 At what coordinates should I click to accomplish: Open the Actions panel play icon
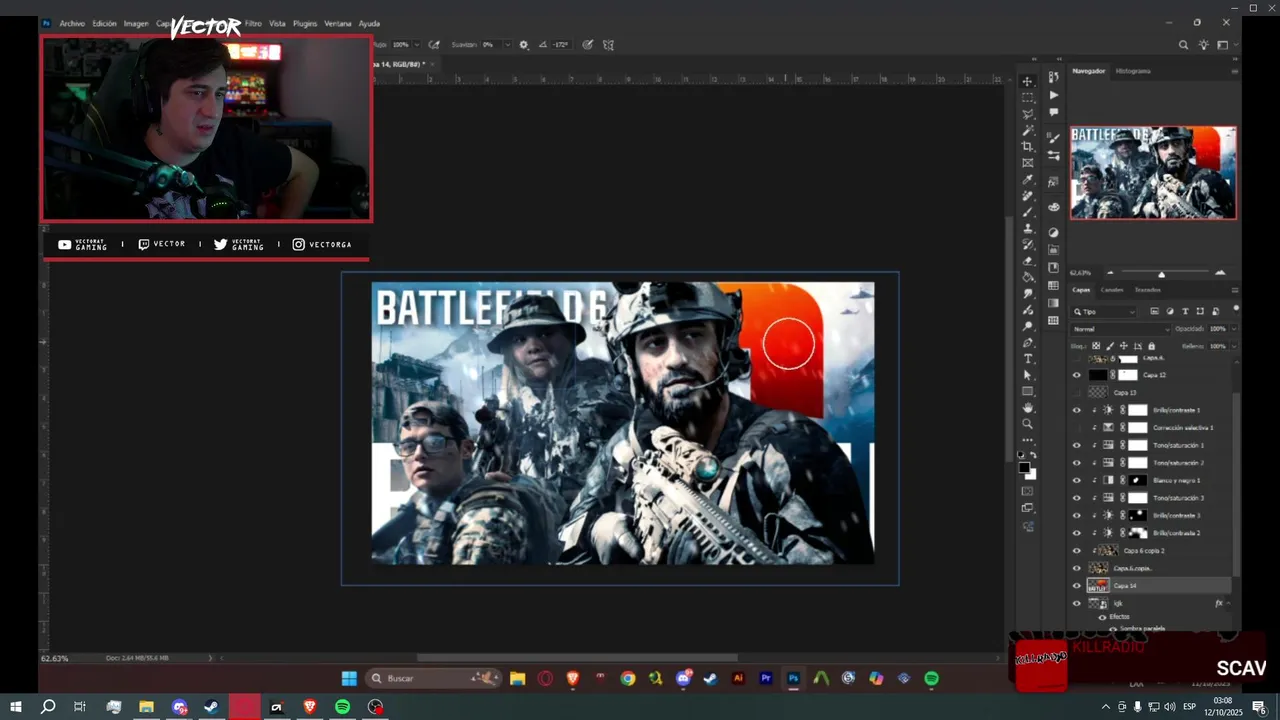1053,95
